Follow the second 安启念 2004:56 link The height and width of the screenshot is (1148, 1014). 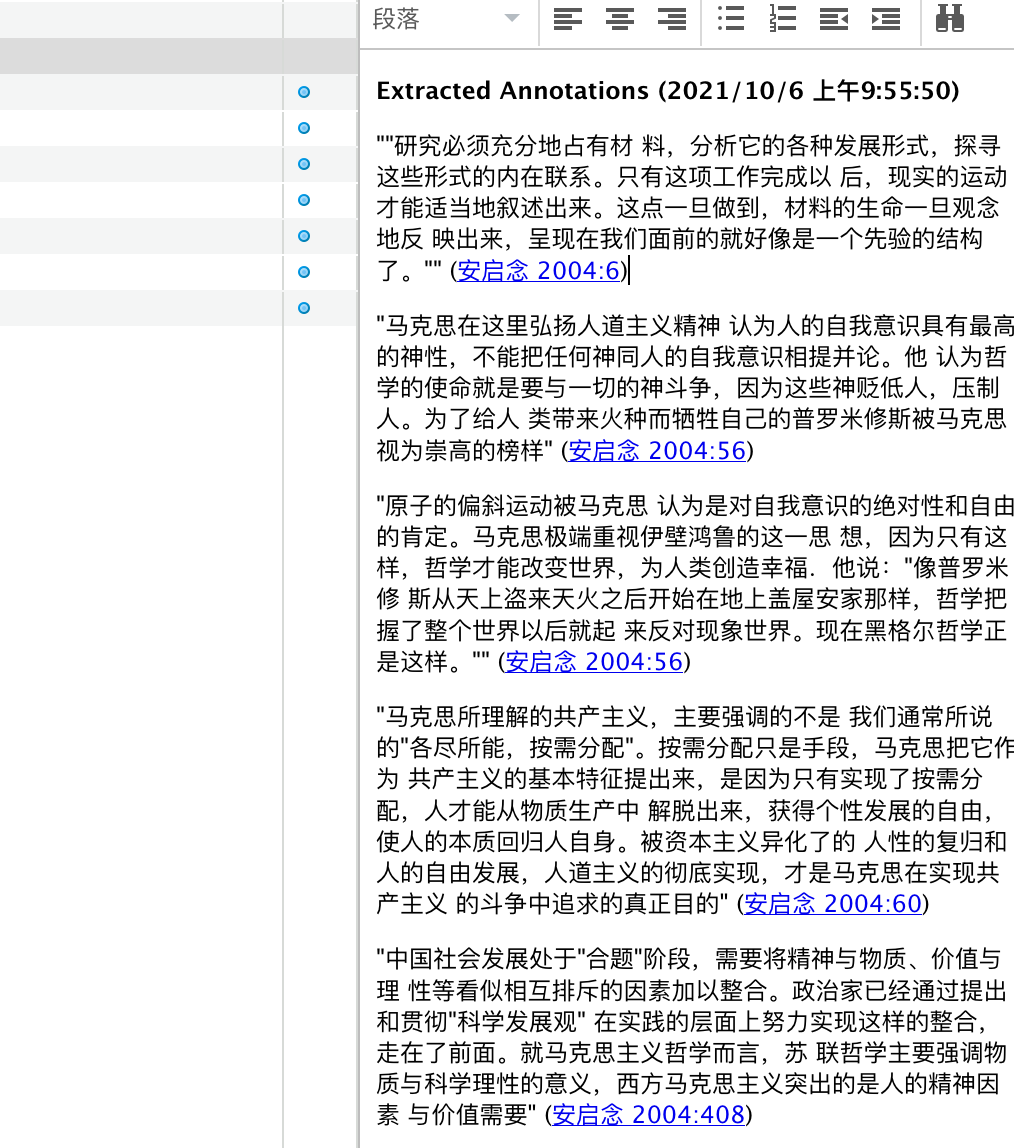click(593, 661)
